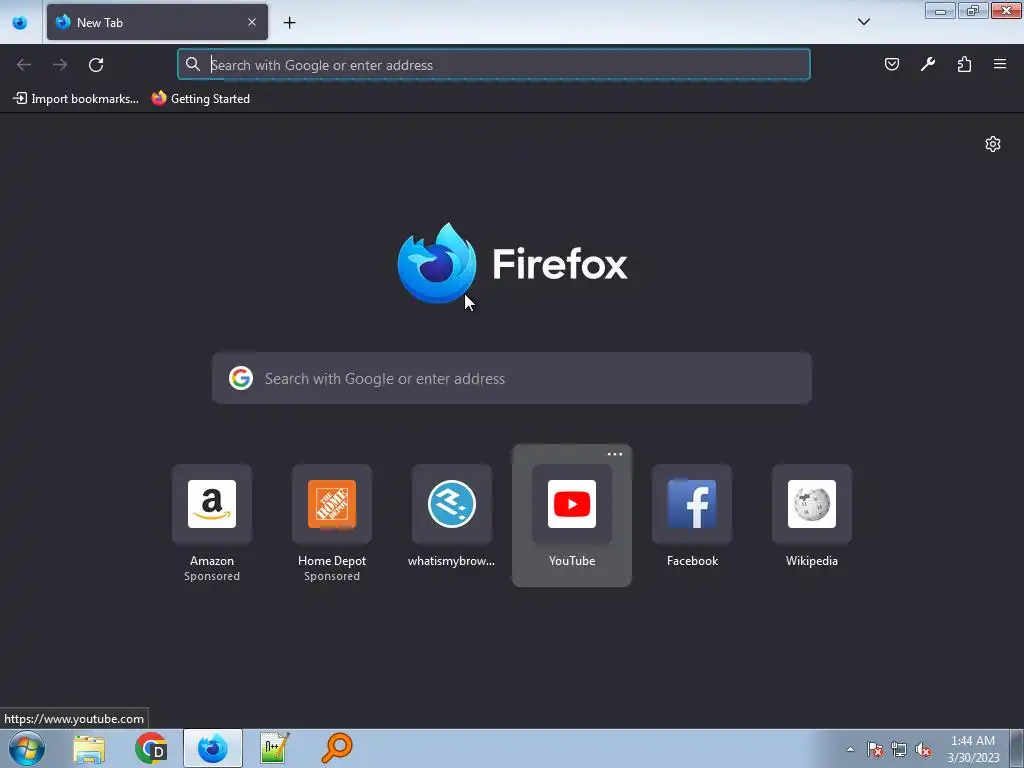Click the muted volume tray icon
Image resolution: width=1024 pixels, height=768 pixels.
pyautogui.click(x=923, y=749)
